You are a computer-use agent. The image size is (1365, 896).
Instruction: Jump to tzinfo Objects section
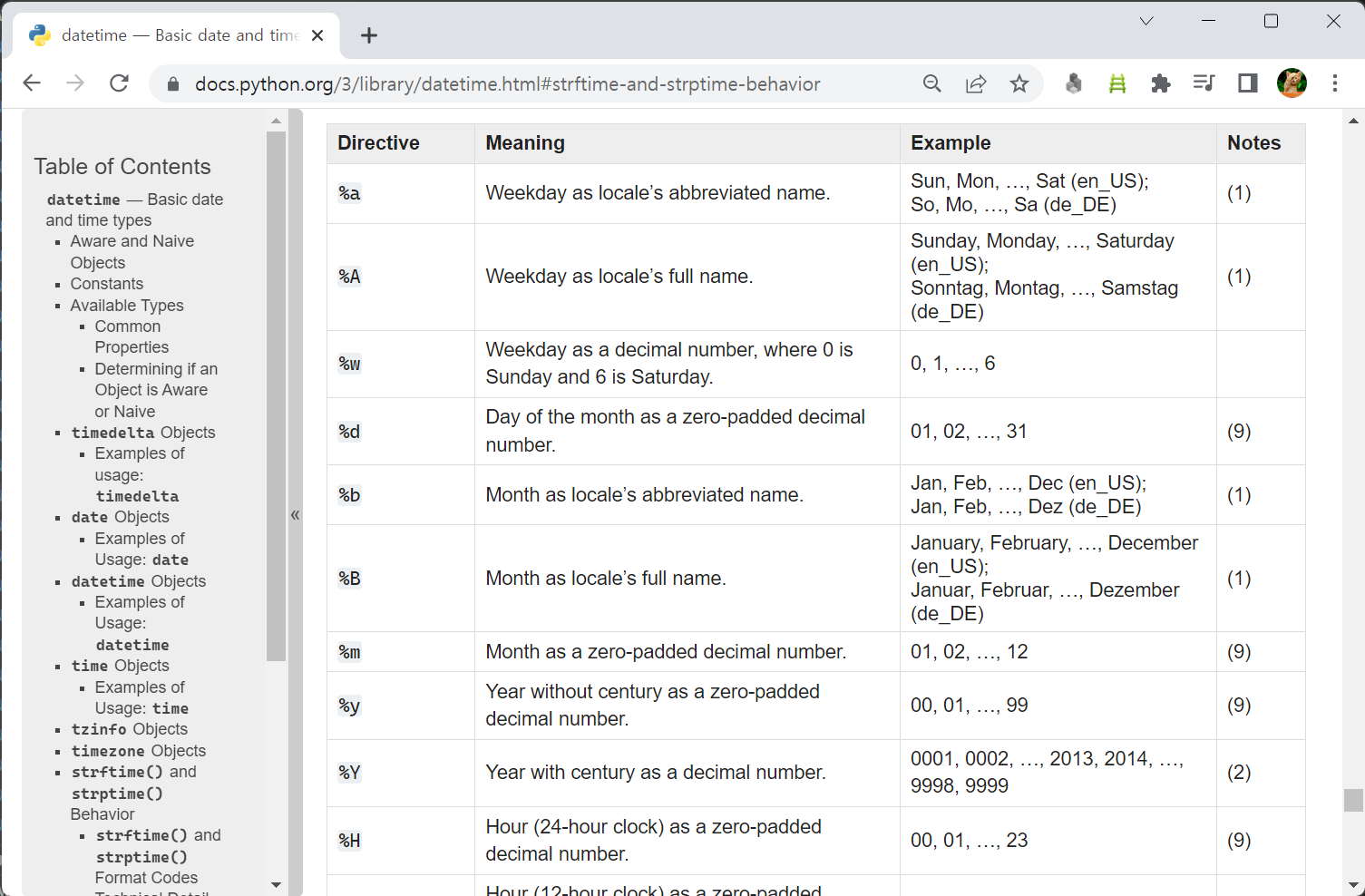point(129,729)
